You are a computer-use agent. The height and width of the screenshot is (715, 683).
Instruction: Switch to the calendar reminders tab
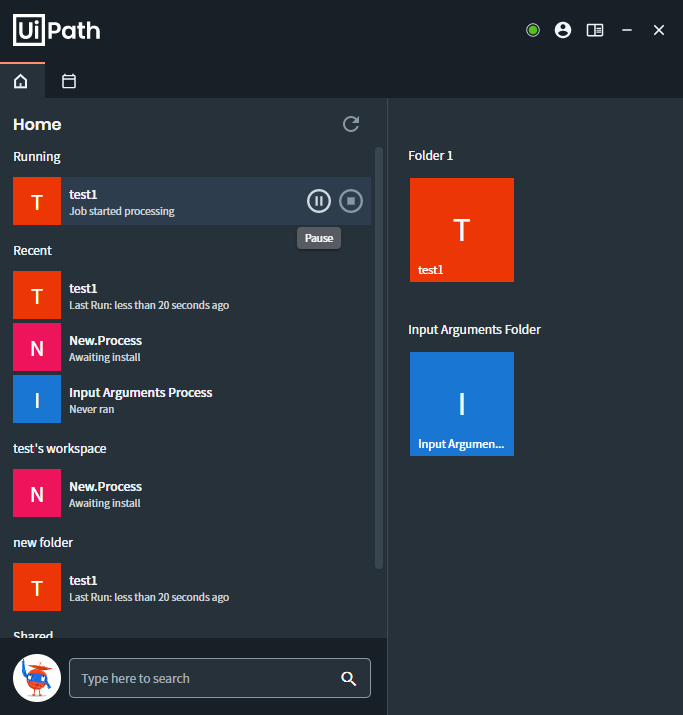click(x=69, y=81)
